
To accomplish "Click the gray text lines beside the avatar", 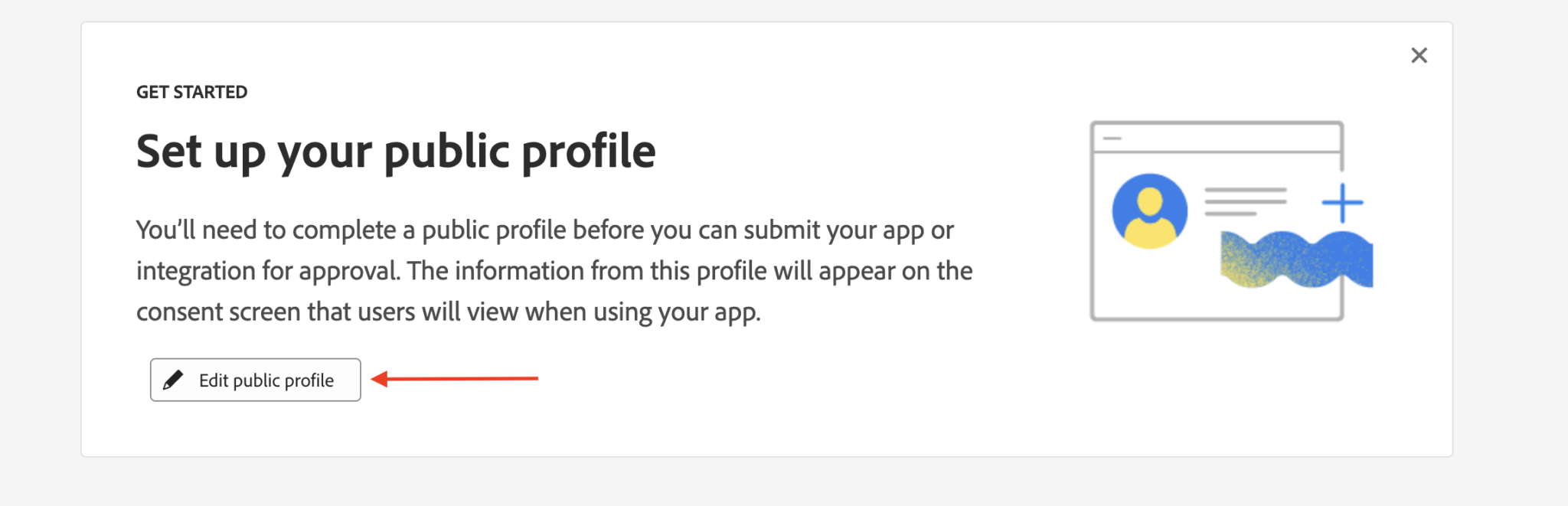I will click(1245, 201).
